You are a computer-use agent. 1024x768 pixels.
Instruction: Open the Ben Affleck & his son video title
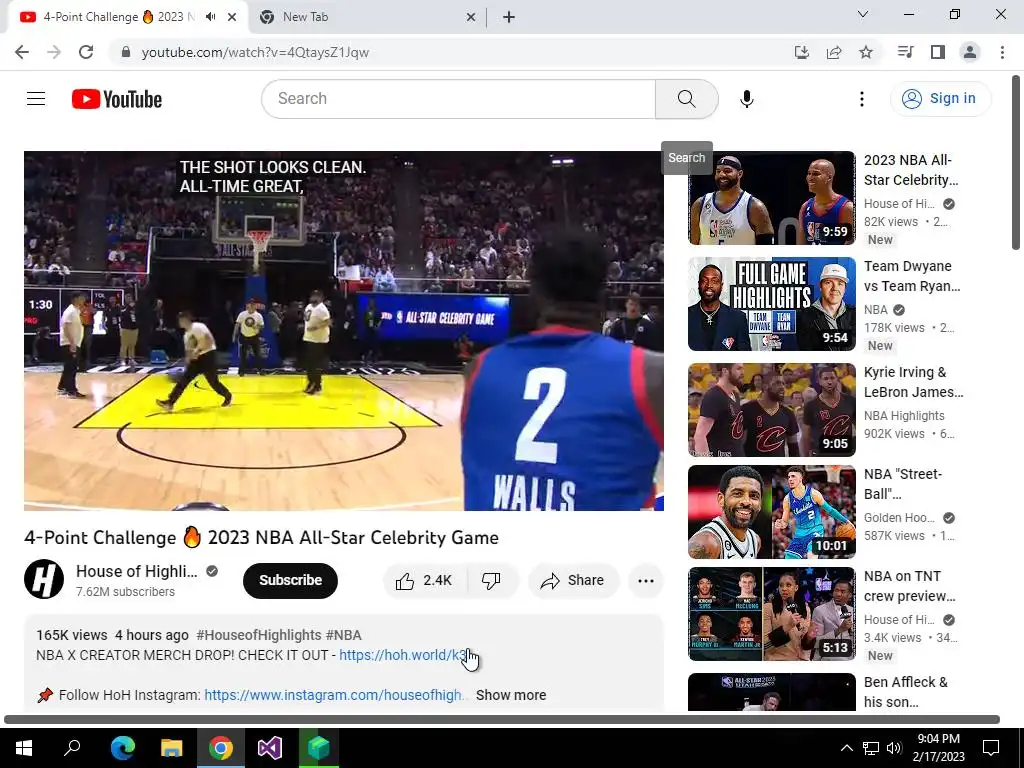tap(906, 692)
